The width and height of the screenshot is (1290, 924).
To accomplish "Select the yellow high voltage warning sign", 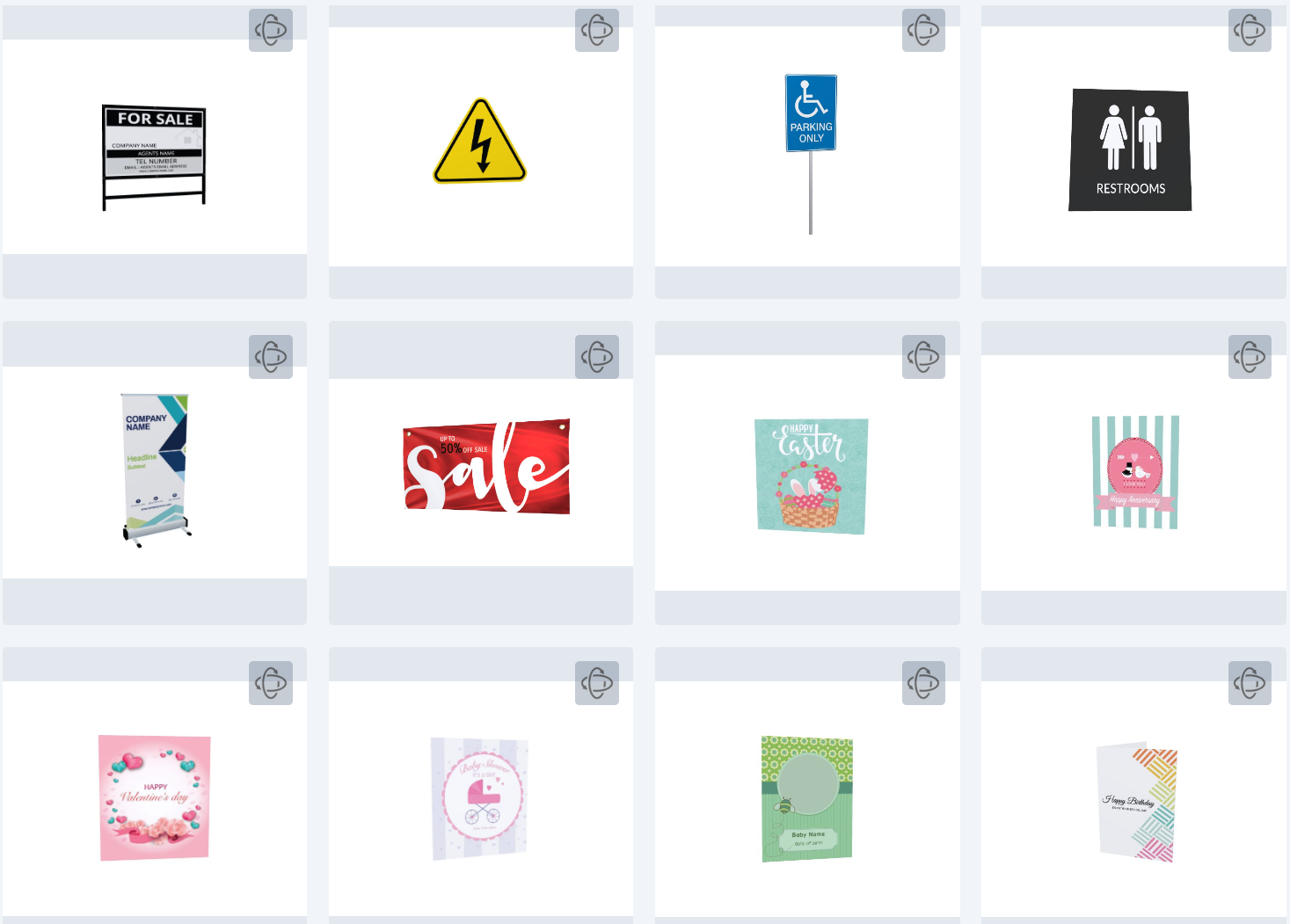I will tap(480, 141).
